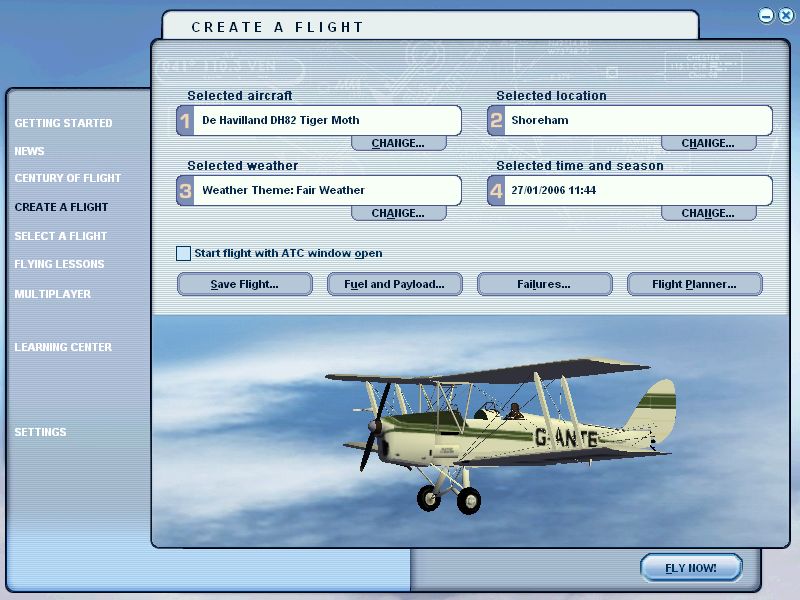
Task: Start the flight with Fly Now!
Action: (691, 567)
